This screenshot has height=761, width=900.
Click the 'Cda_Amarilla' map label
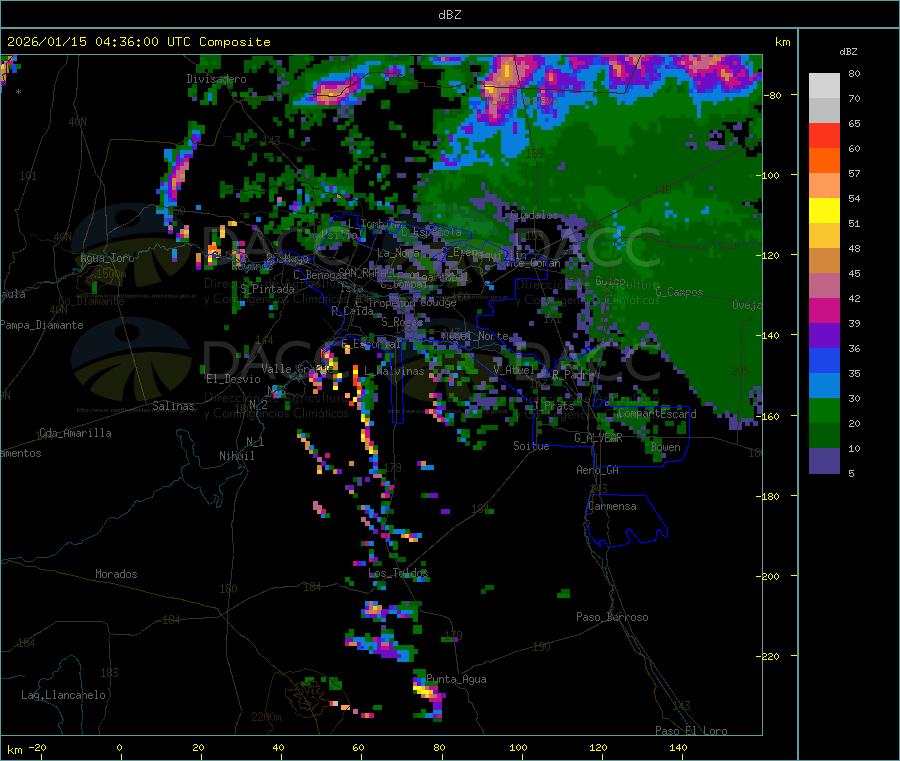[x=75, y=433]
